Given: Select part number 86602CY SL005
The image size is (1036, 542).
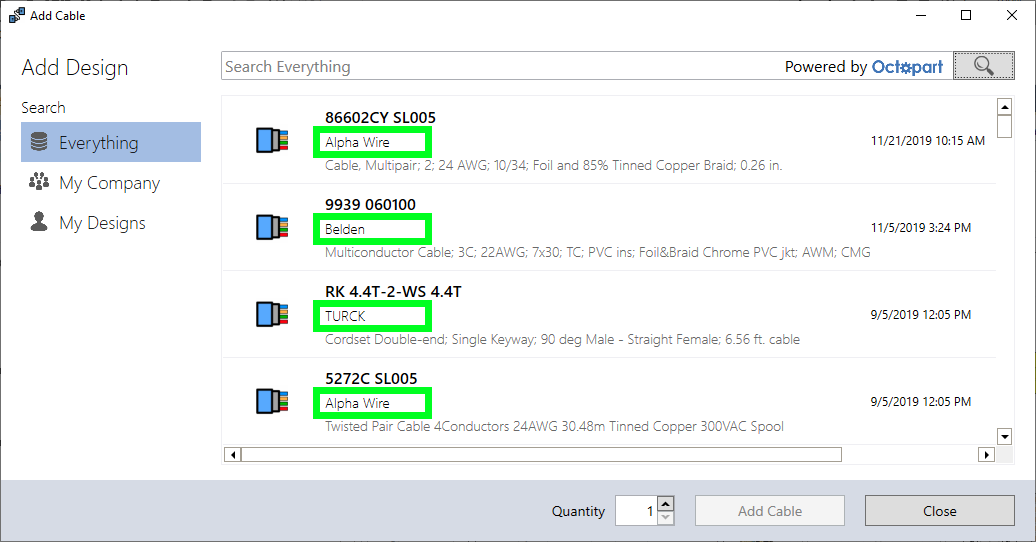Looking at the screenshot, I should [381, 118].
